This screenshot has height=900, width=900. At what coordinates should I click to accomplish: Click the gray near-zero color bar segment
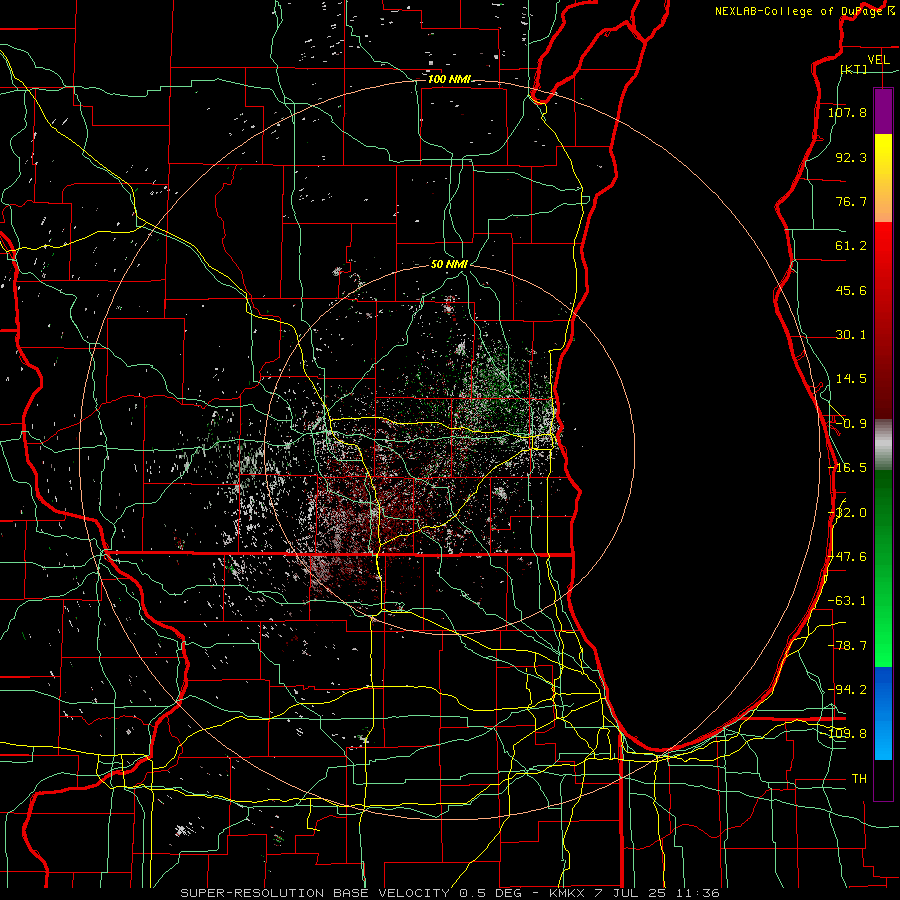883,442
